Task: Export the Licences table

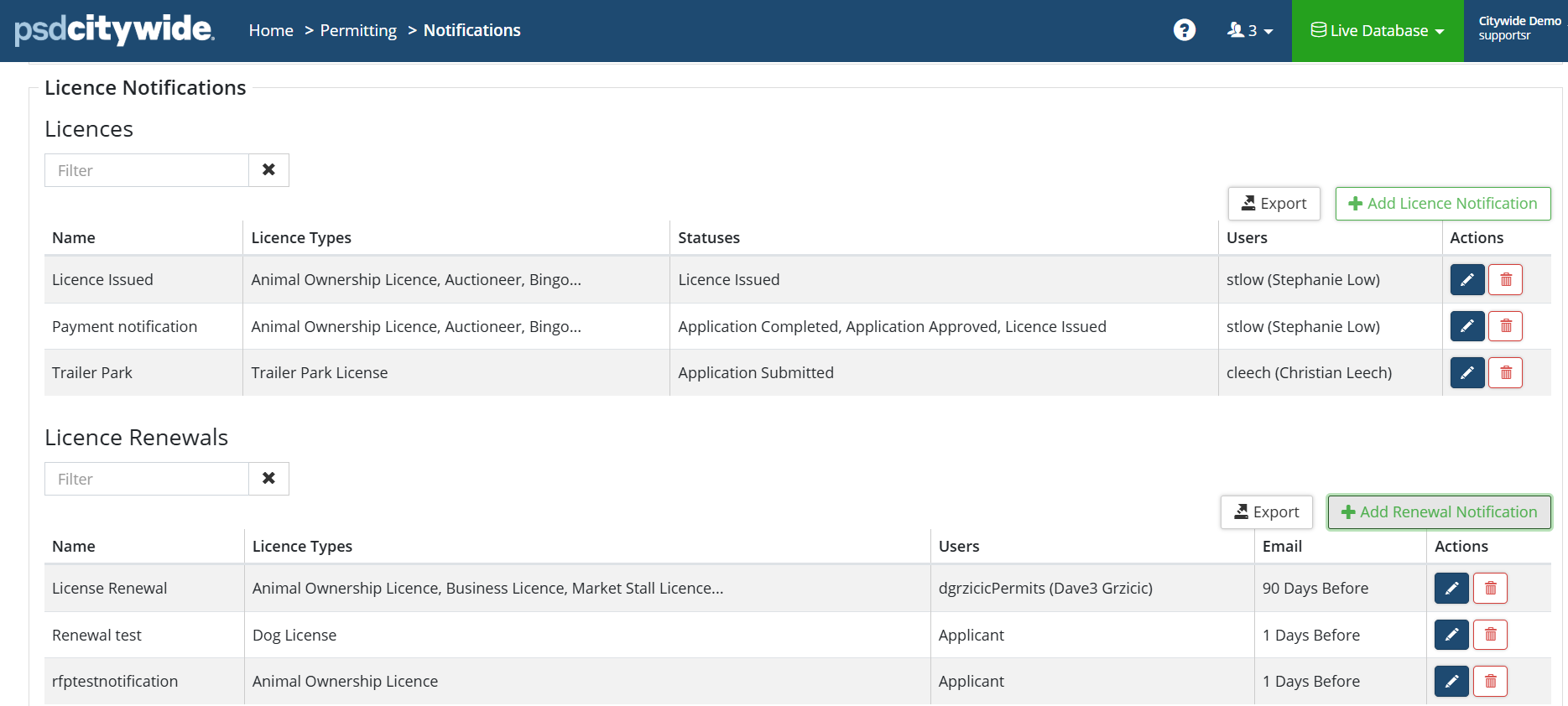Action: click(x=1274, y=204)
